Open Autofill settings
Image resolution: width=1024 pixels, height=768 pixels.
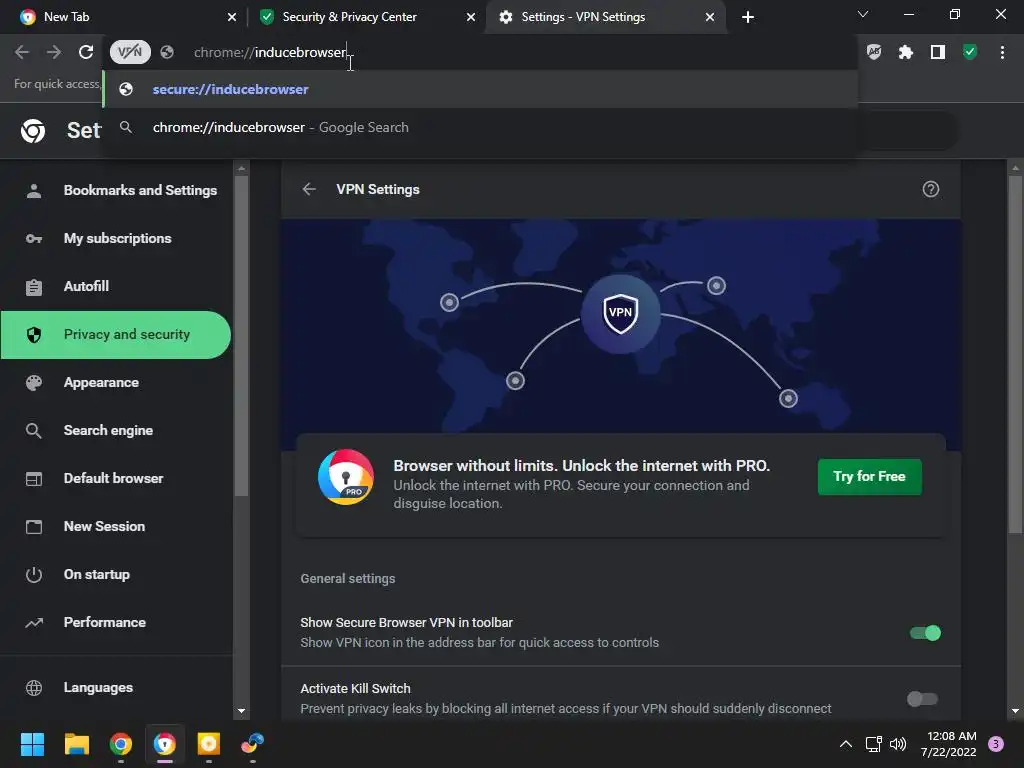tap(116, 287)
